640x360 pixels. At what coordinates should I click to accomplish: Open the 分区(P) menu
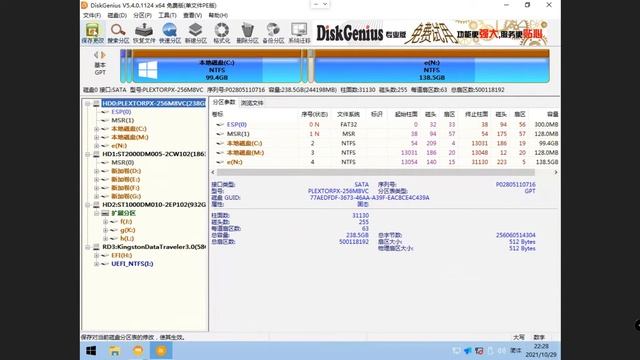[x=142, y=15]
